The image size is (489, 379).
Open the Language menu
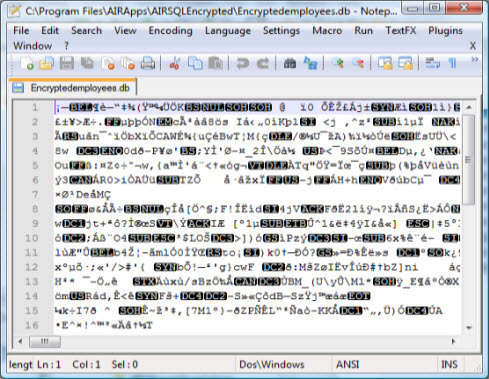[x=228, y=31]
